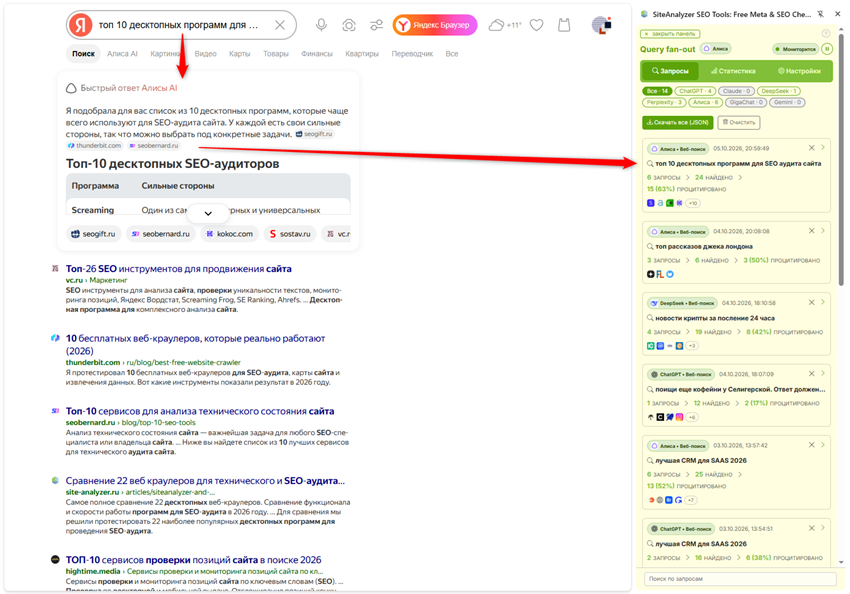Open the user profile avatar

coord(601,25)
